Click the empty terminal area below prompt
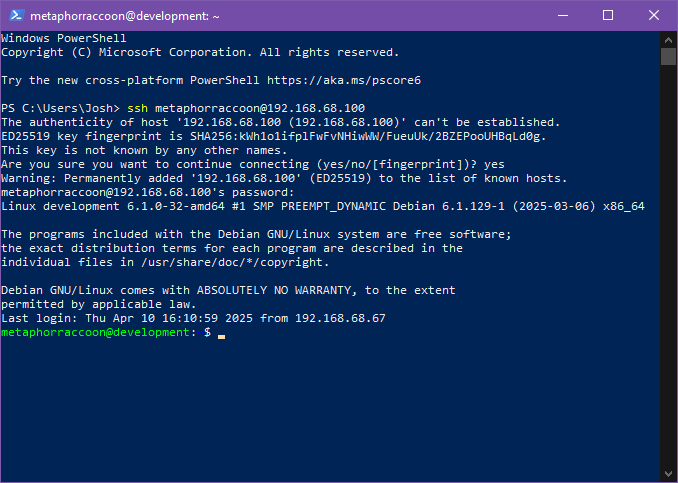Screen dimensions: 678x483 click(330, 411)
